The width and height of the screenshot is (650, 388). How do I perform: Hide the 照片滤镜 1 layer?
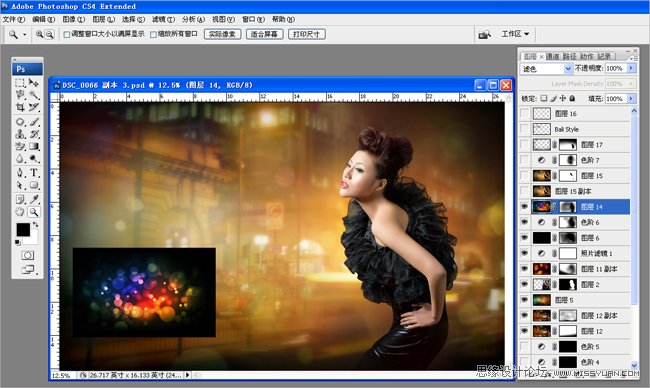(524, 253)
